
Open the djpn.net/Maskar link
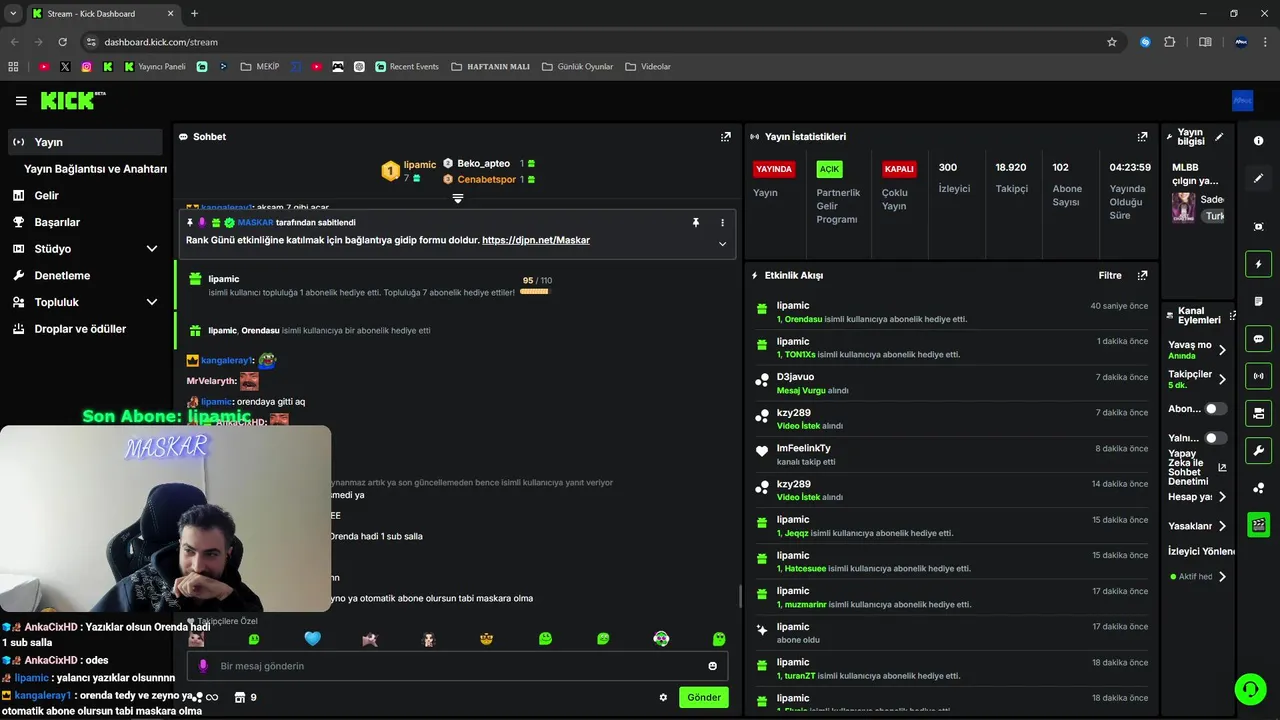(x=536, y=240)
